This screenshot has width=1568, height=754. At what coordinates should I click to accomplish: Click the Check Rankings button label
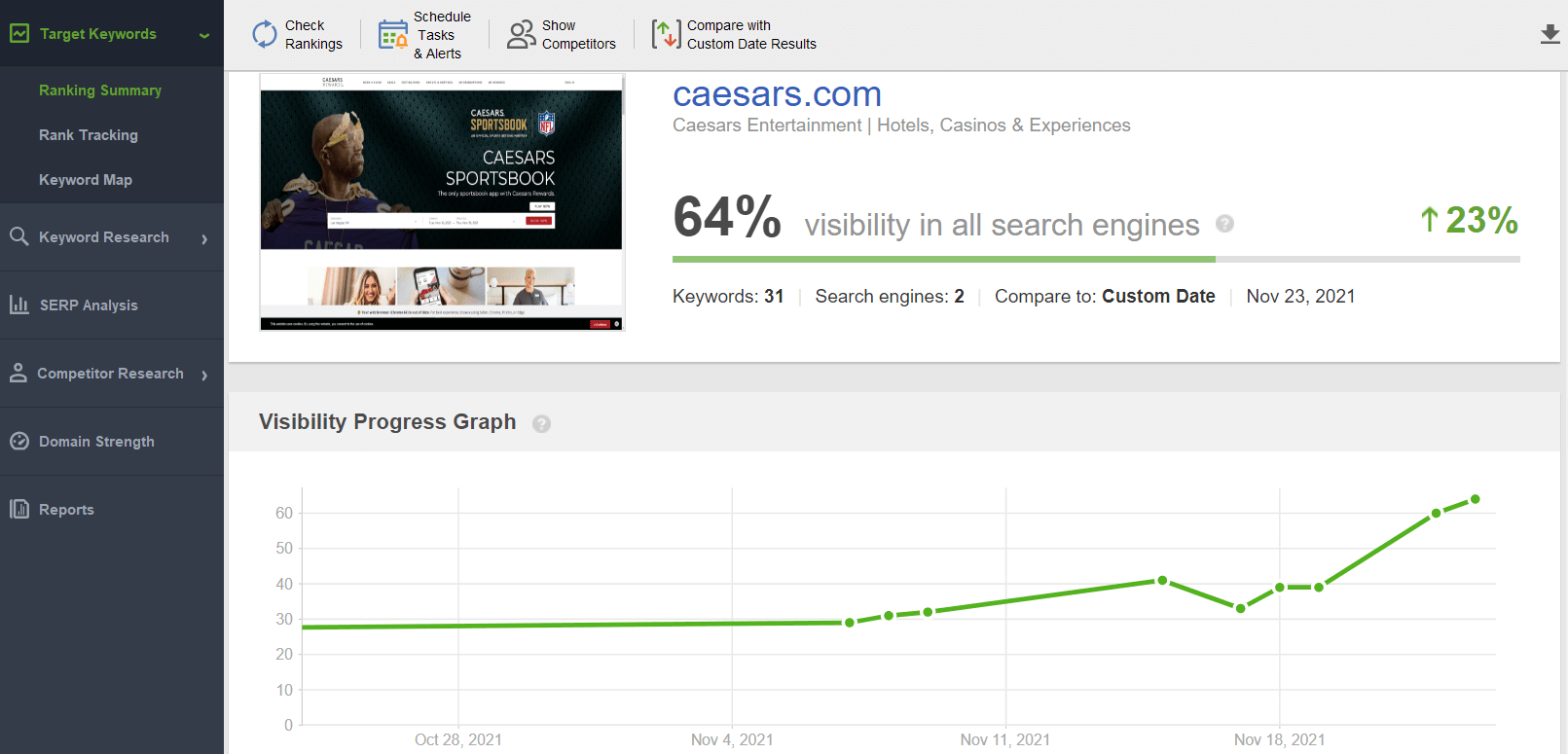[x=313, y=35]
